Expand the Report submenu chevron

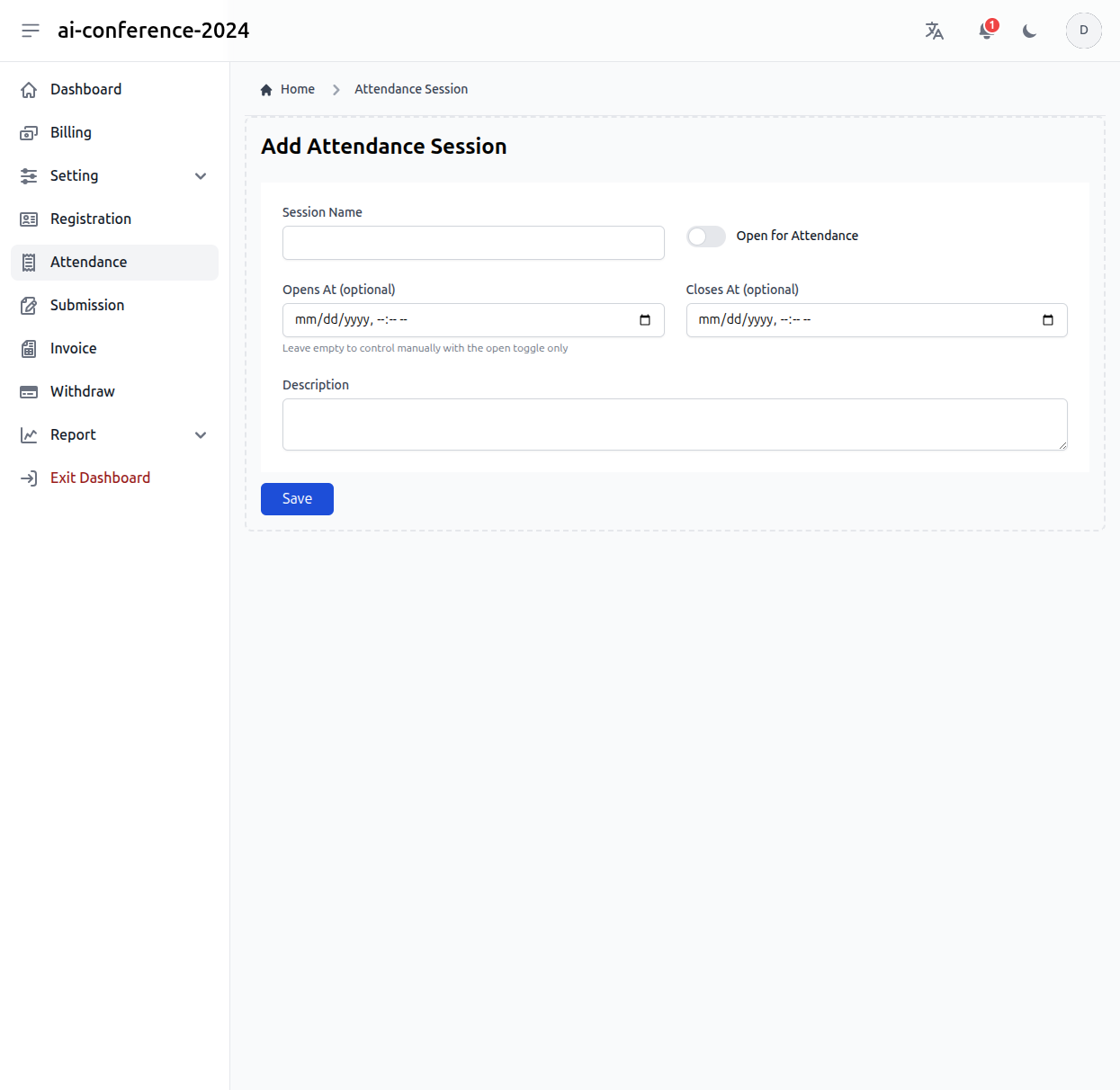click(201, 435)
